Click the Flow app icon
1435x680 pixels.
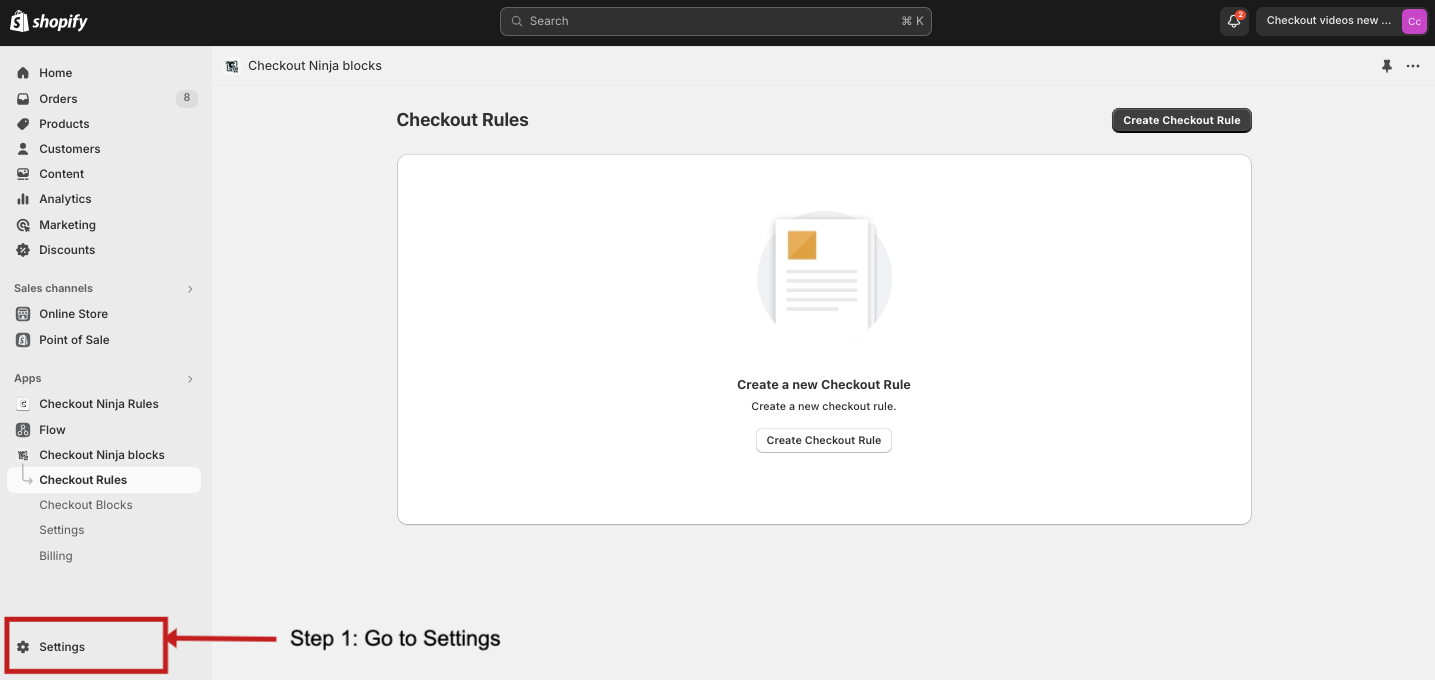tap(23, 430)
